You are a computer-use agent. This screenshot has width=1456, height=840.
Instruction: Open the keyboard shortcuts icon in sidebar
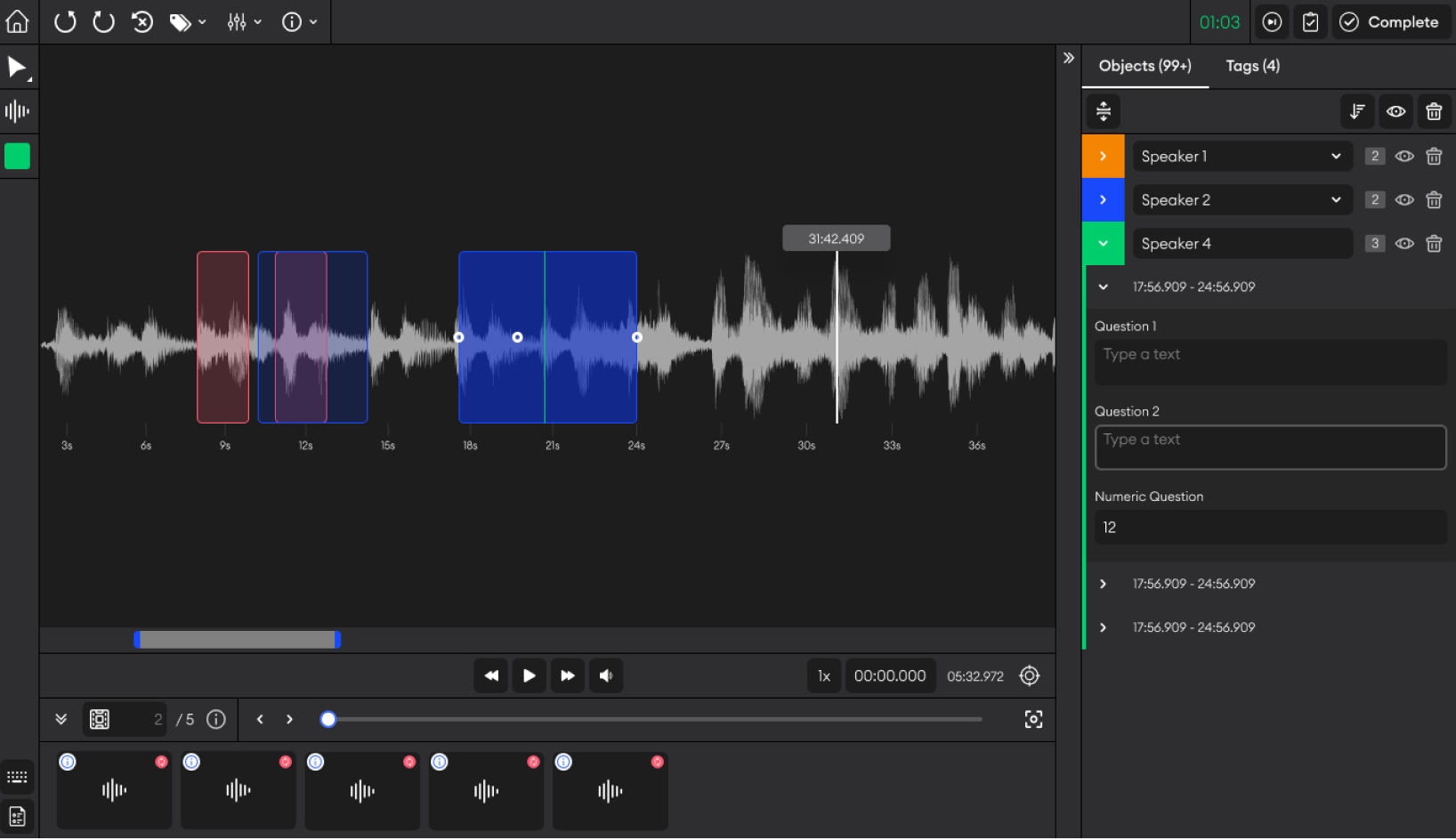[18, 776]
